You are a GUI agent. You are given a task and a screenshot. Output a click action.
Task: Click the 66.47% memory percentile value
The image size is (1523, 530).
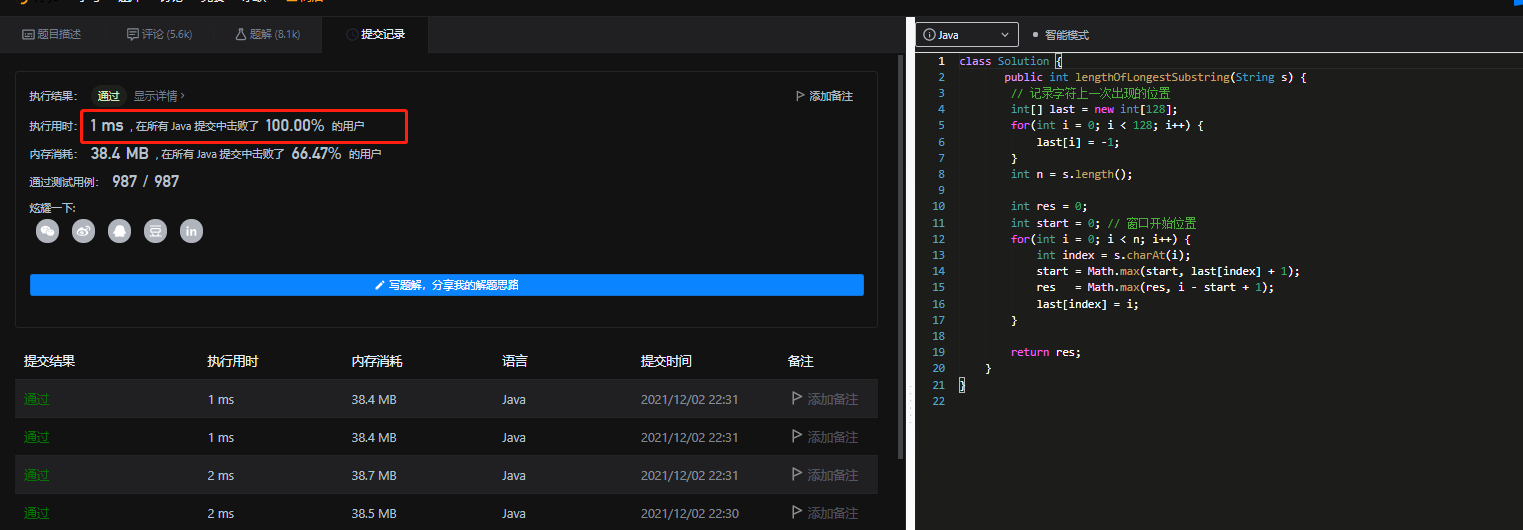(316, 154)
